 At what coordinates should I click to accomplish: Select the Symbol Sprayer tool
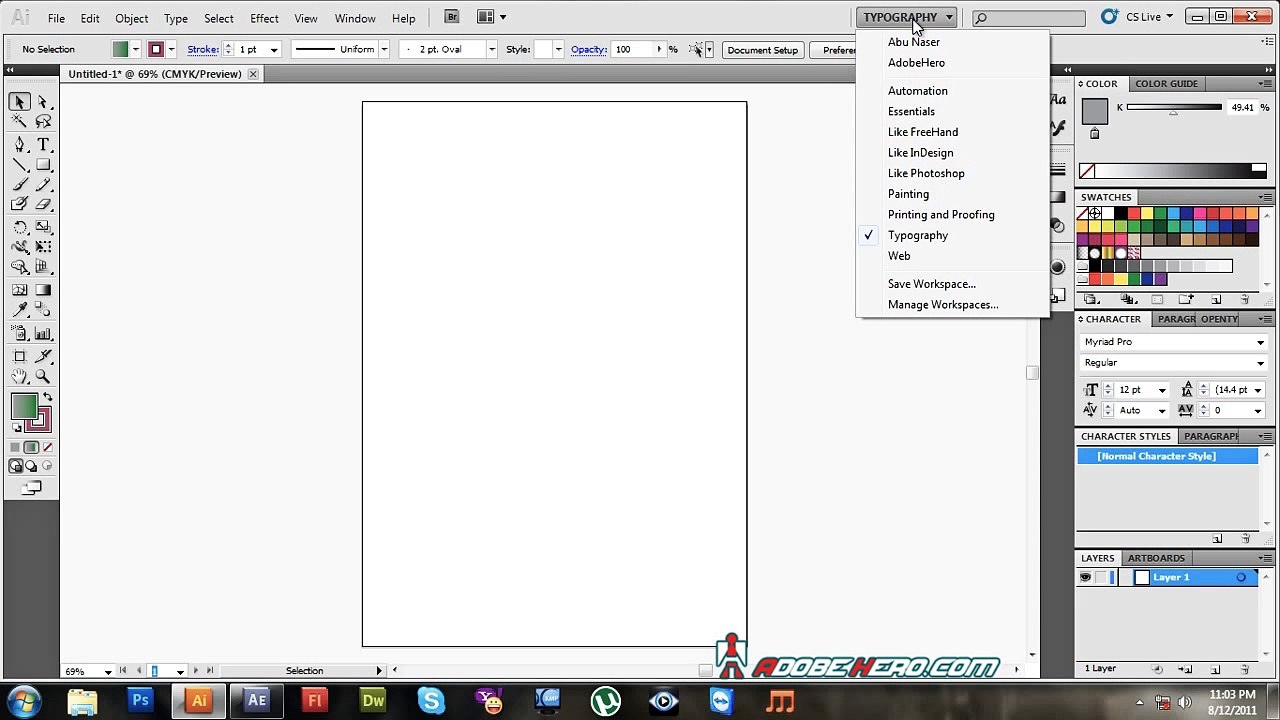click(20, 334)
